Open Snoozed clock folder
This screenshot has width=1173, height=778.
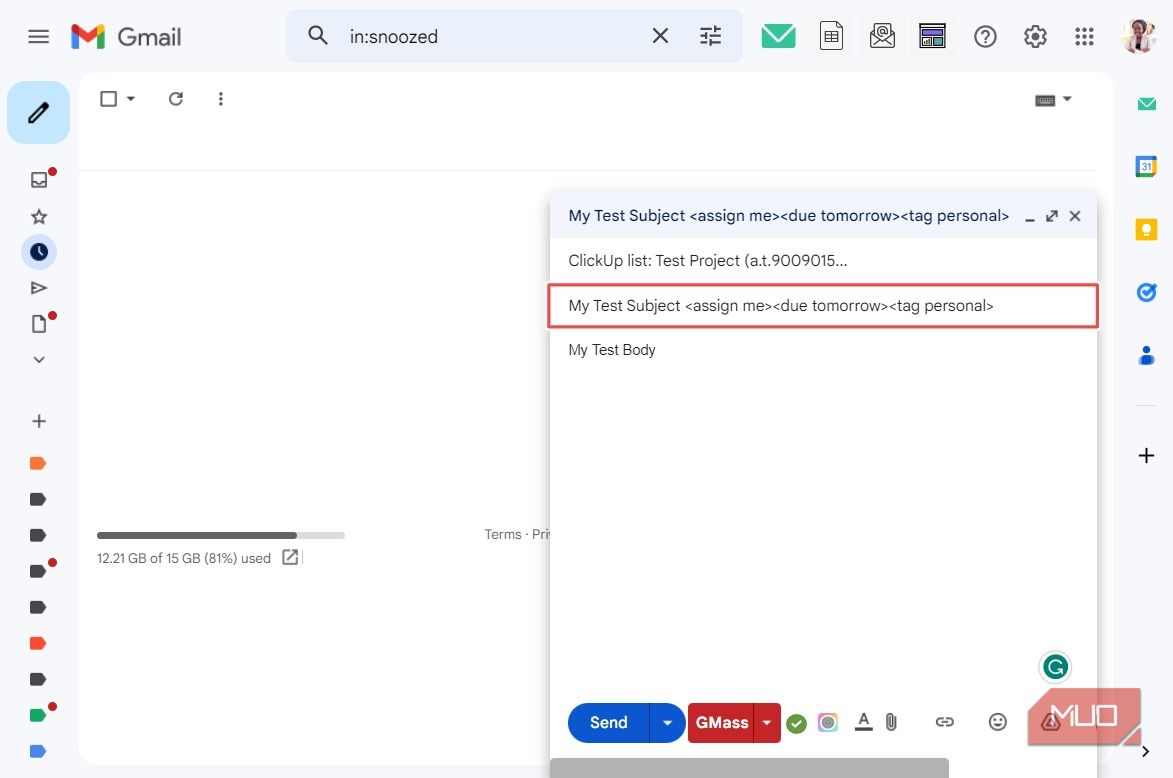pos(39,252)
